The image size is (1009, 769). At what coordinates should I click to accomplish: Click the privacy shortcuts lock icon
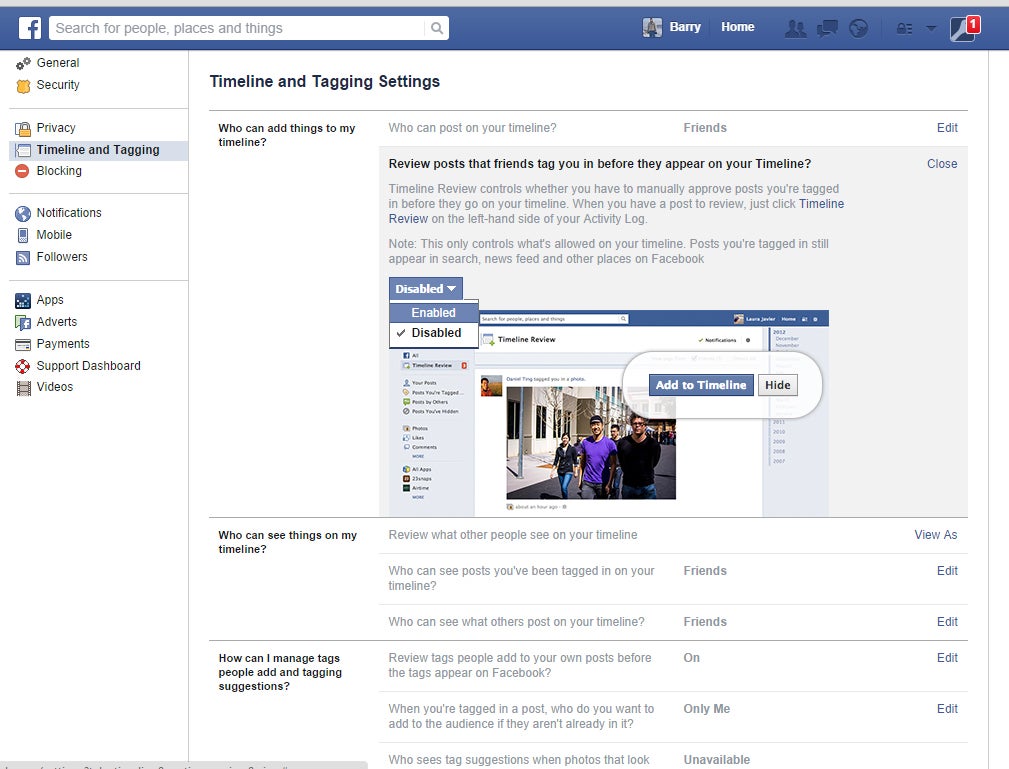pos(905,29)
